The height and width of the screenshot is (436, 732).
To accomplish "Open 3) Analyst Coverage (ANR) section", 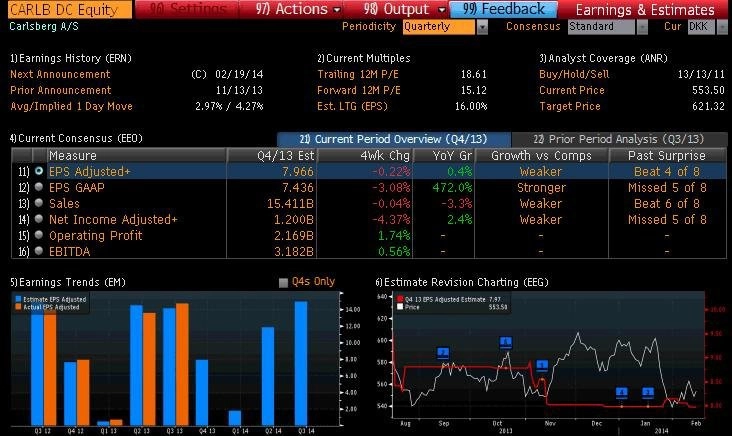I will [603, 58].
